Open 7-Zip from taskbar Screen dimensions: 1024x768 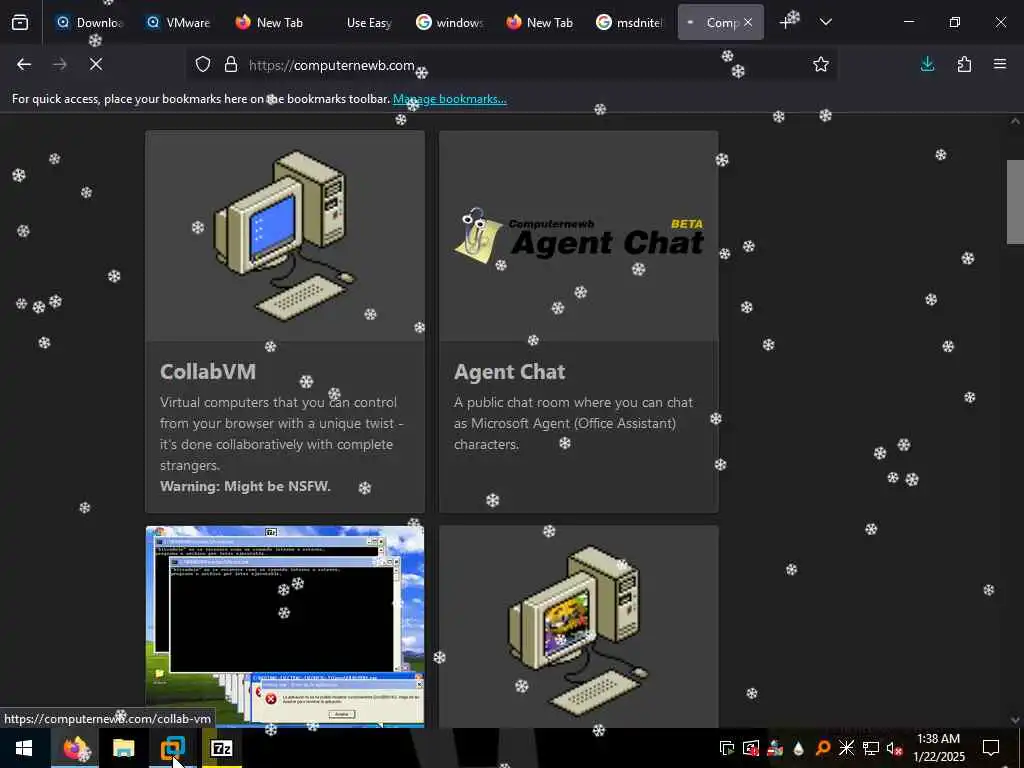click(221, 748)
